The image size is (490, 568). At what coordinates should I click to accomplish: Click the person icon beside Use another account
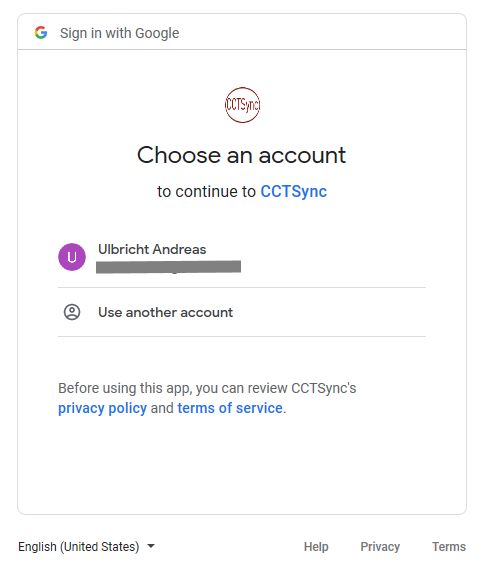(x=72, y=312)
